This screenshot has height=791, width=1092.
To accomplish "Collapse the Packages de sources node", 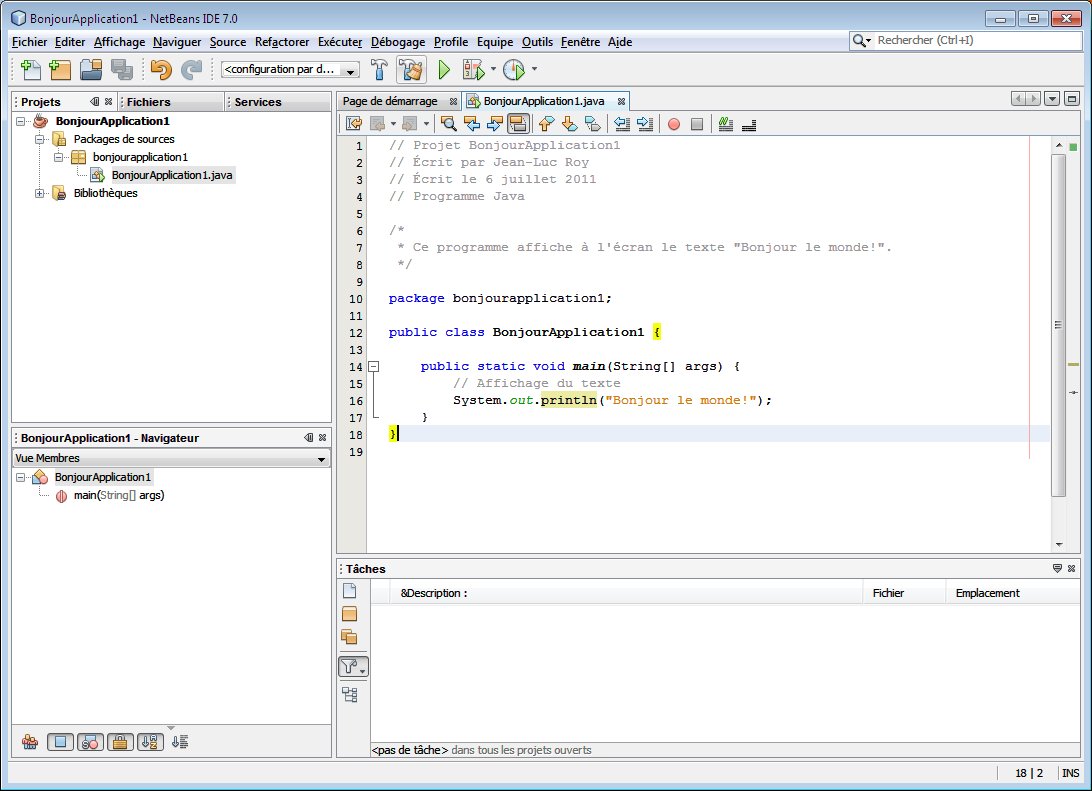I will point(40,139).
